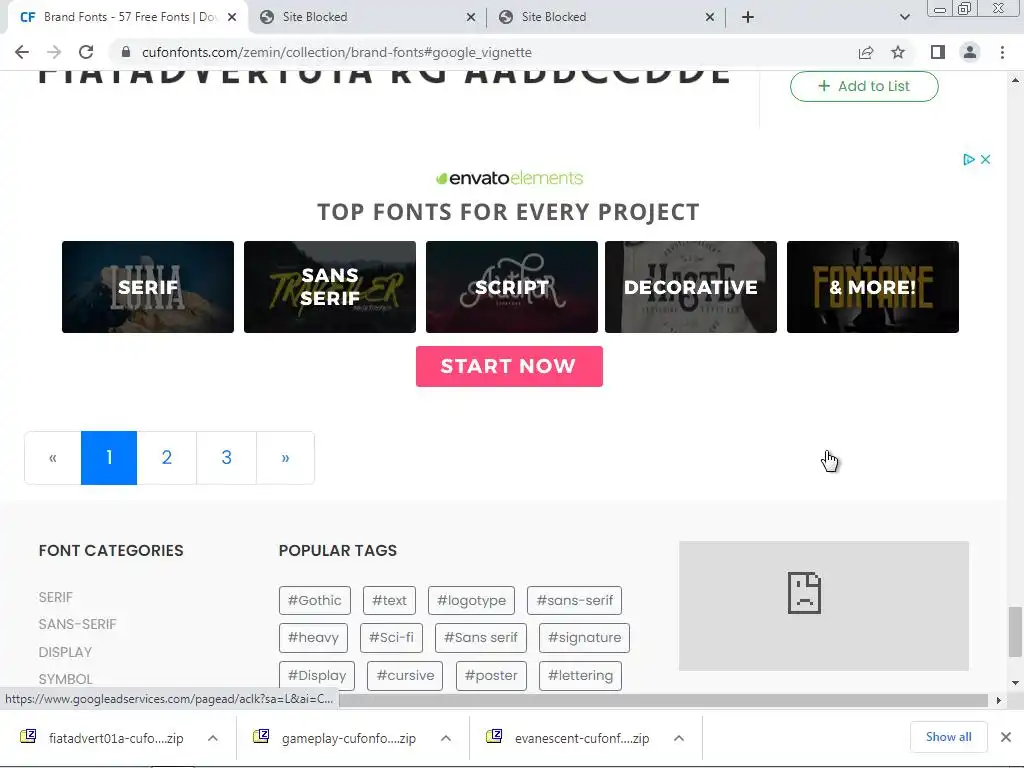Open a new browser tab
The width and height of the screenshot is (1024, 768).
748,17
